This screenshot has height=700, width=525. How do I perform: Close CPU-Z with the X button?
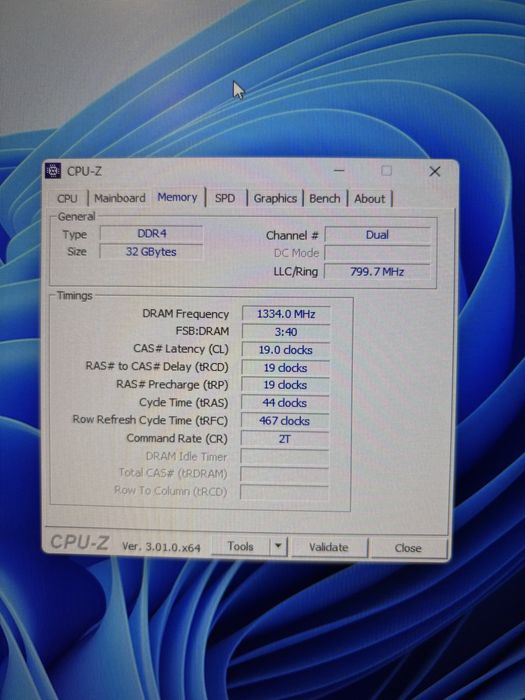pos(435,171)
